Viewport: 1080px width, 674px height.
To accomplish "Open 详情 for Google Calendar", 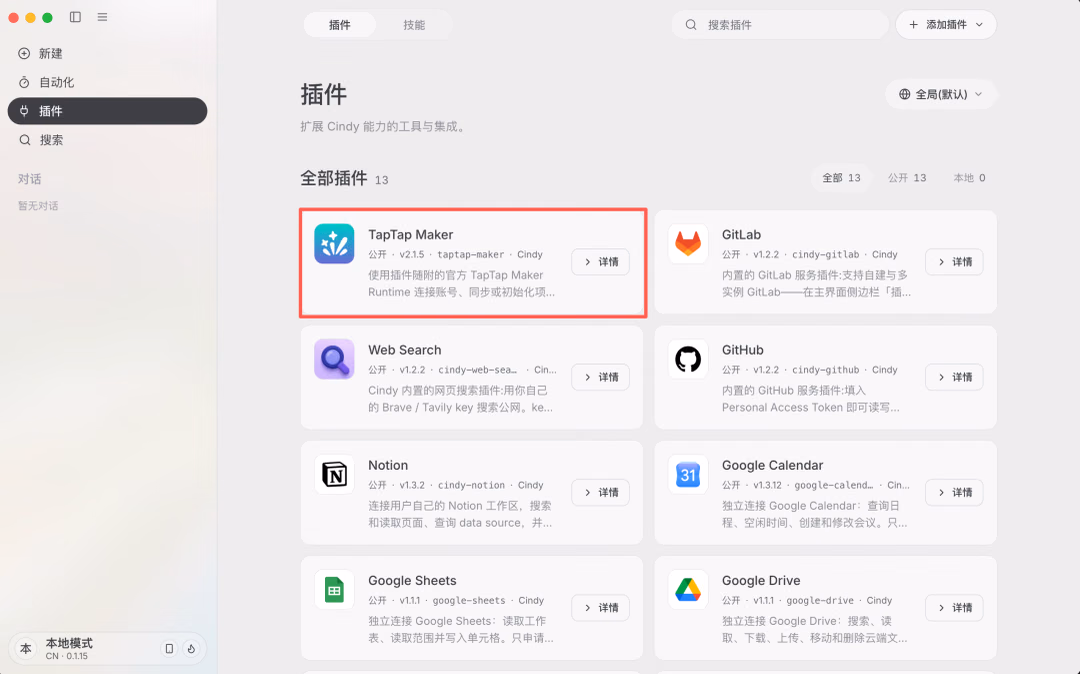I will coord(955,492).
